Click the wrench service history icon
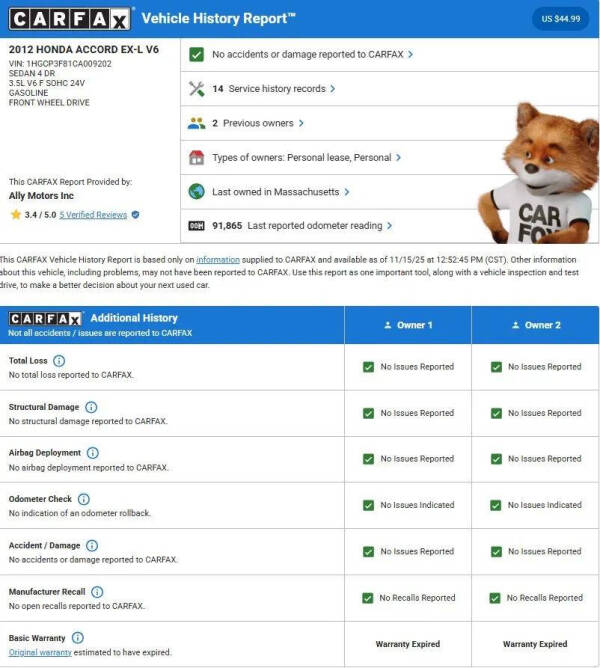Screen dimensions: 600x668 pos(197,89)
